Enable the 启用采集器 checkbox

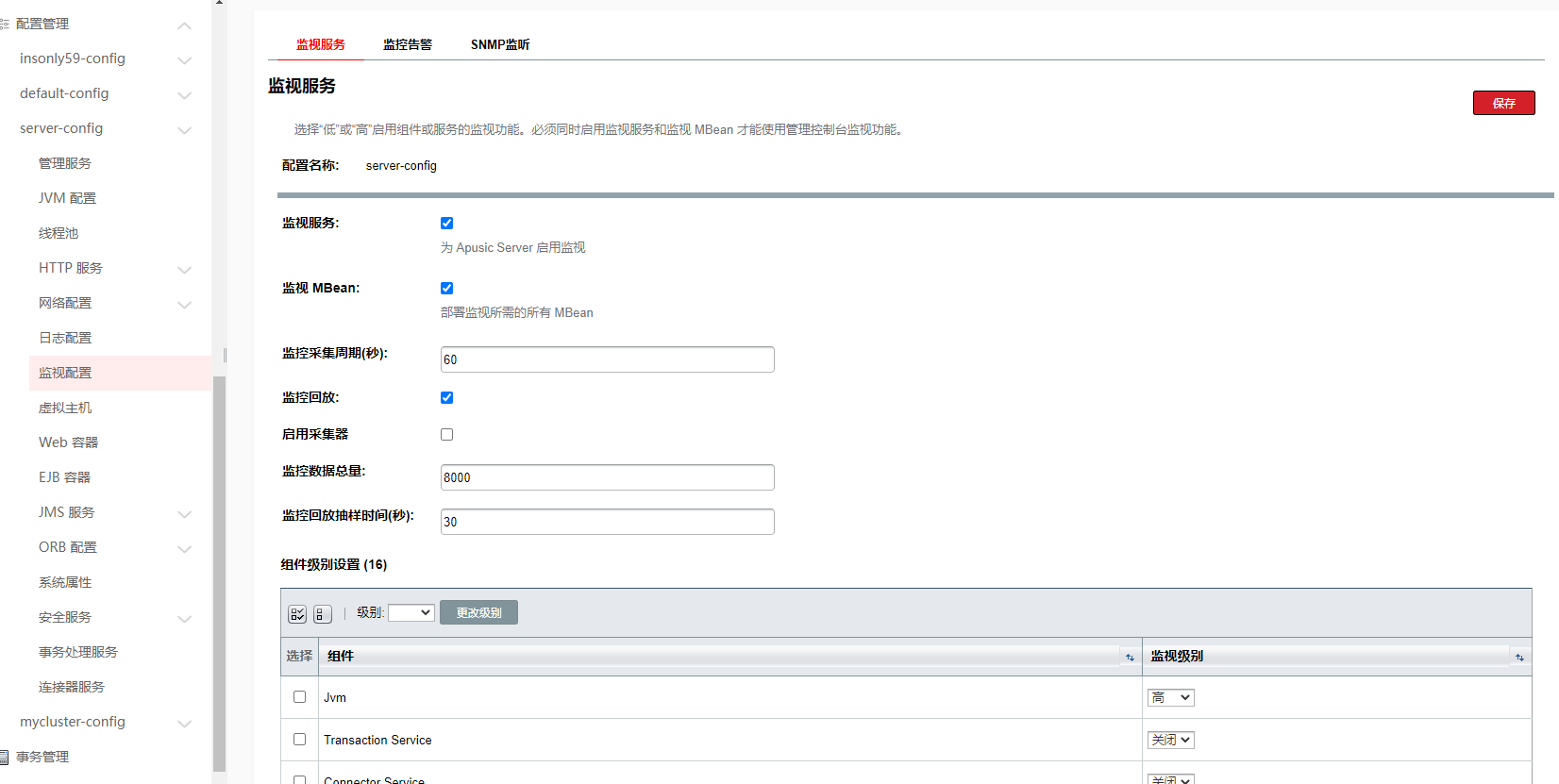[447, 435]
